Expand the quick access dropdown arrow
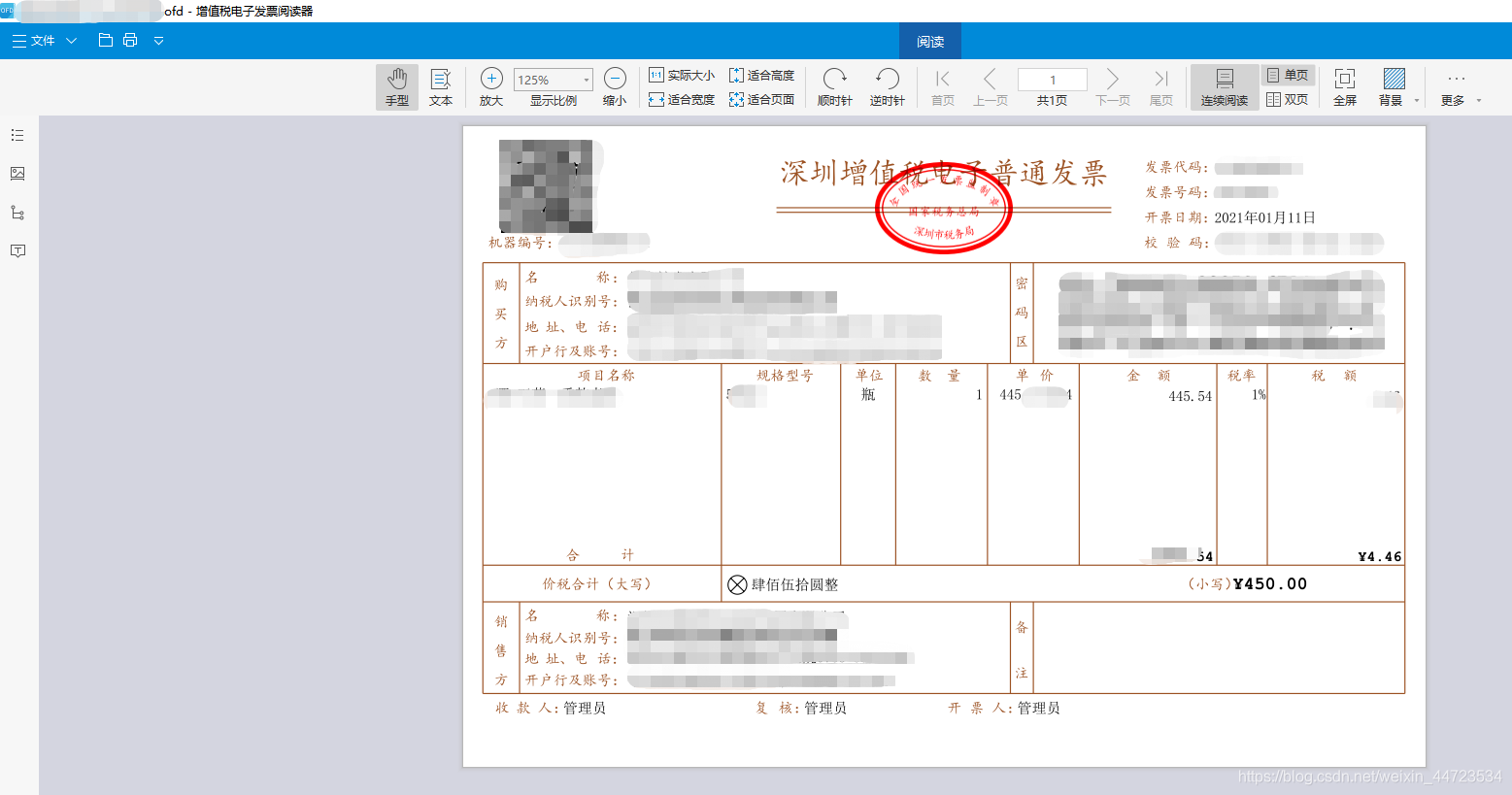The image size is (1512, 795). coord(158,41)
